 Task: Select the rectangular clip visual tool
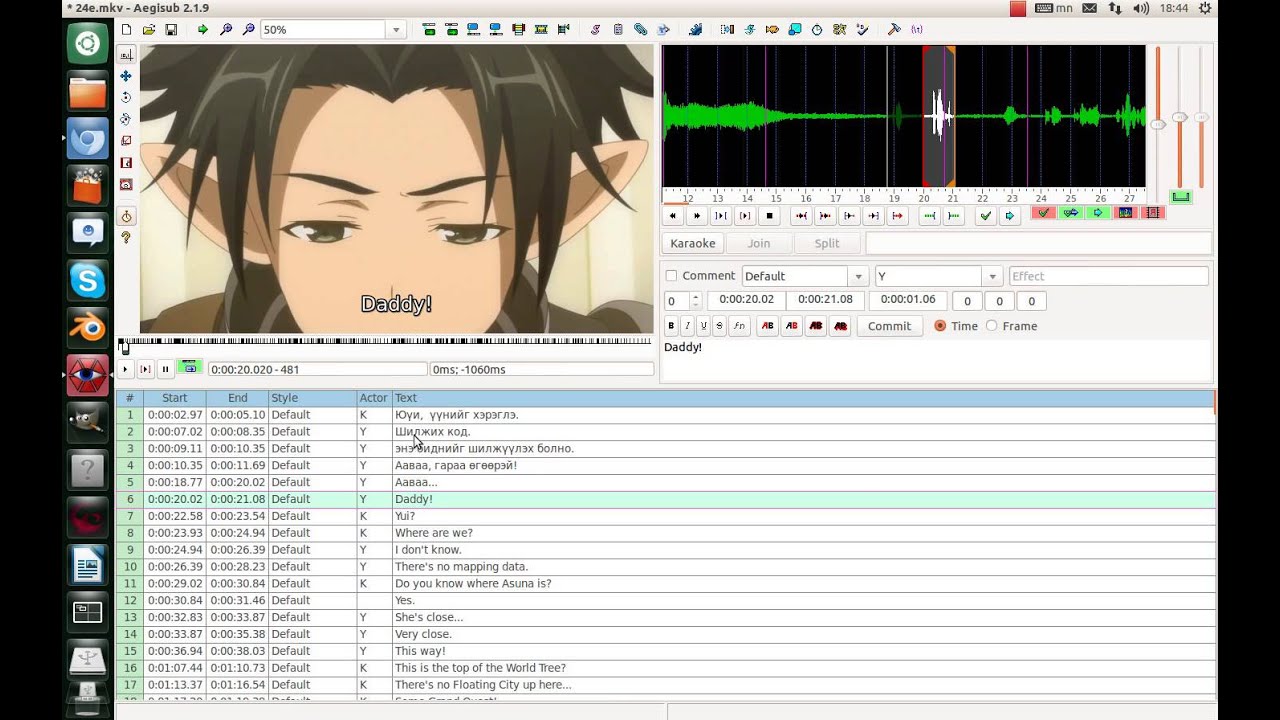[x=126, y=163]
